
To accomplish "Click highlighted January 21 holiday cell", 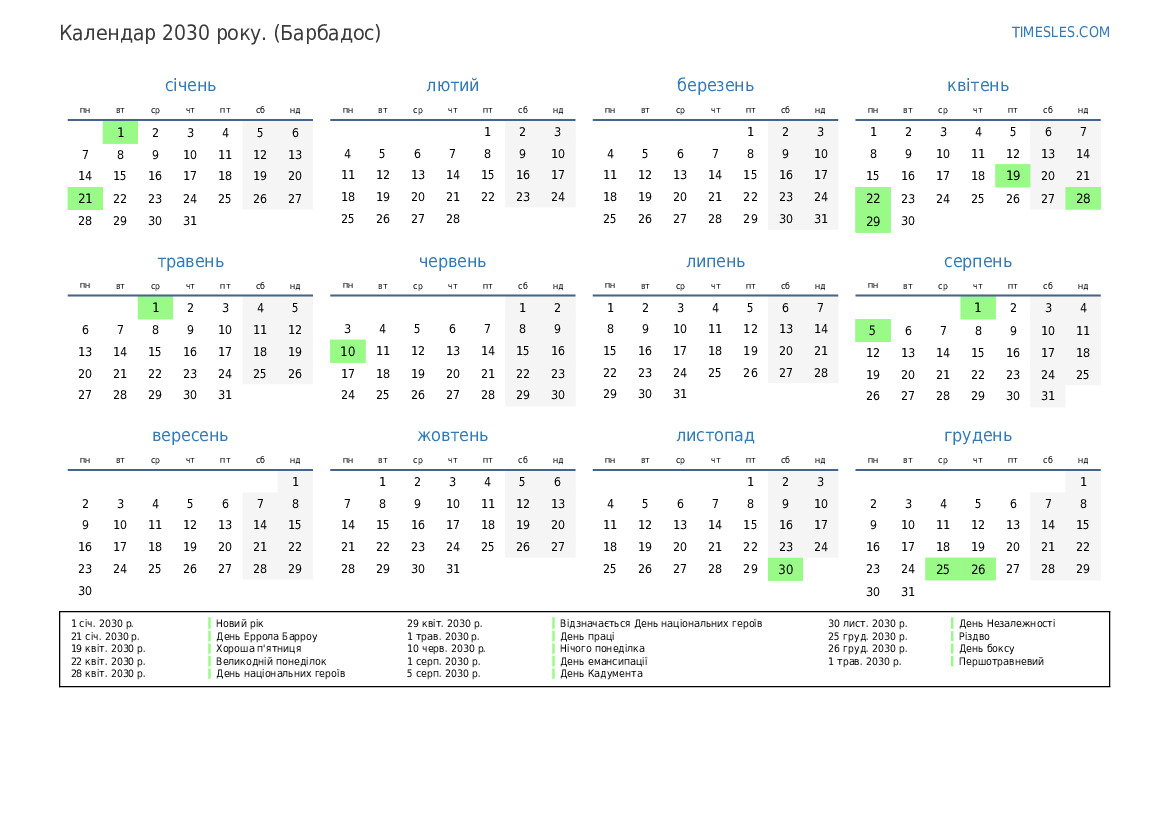I will point(85,198).
